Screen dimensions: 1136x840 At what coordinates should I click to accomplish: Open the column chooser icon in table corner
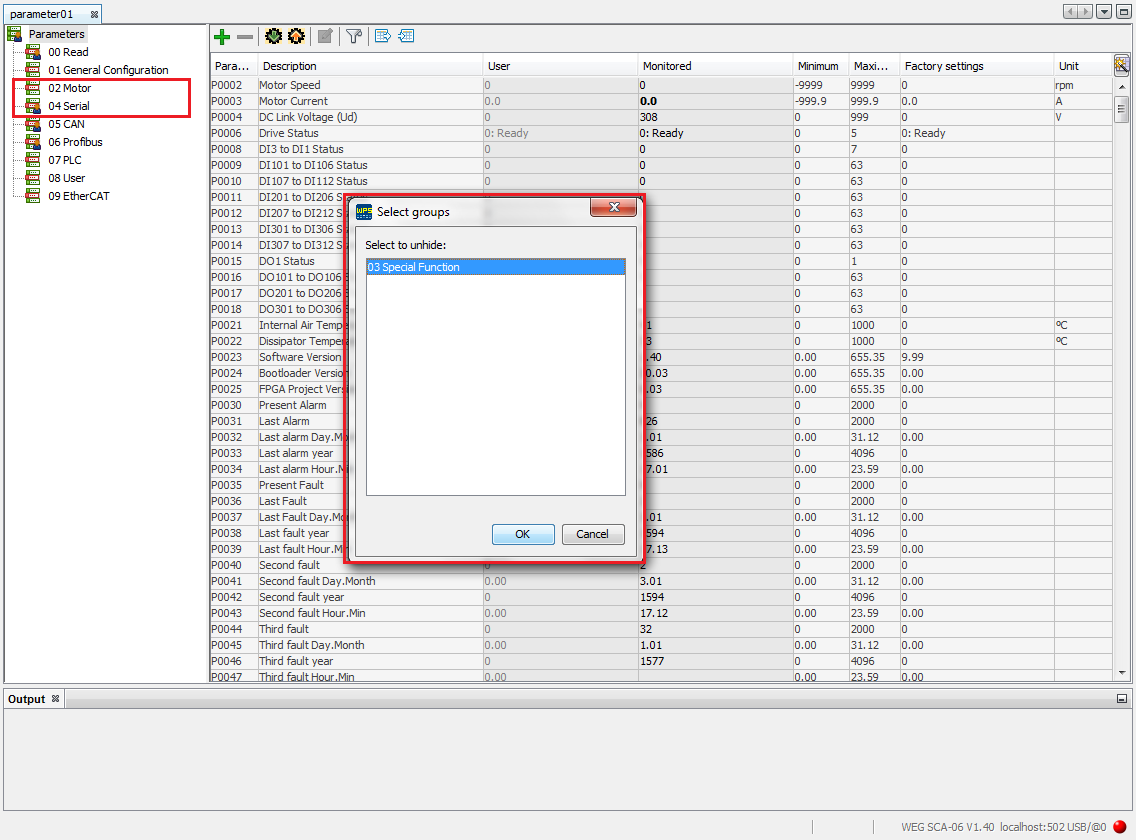pos(1122,64)
